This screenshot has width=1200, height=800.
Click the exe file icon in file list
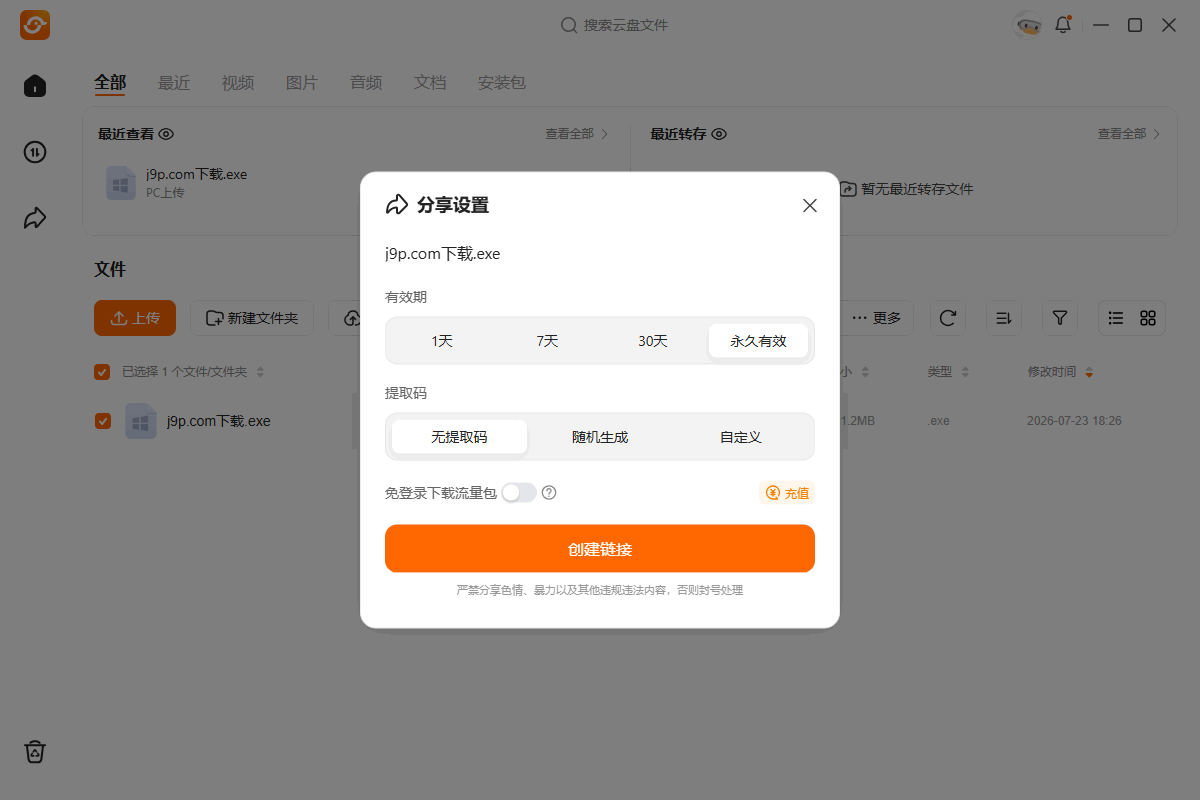pyautogui.click(x=141, y=421)
